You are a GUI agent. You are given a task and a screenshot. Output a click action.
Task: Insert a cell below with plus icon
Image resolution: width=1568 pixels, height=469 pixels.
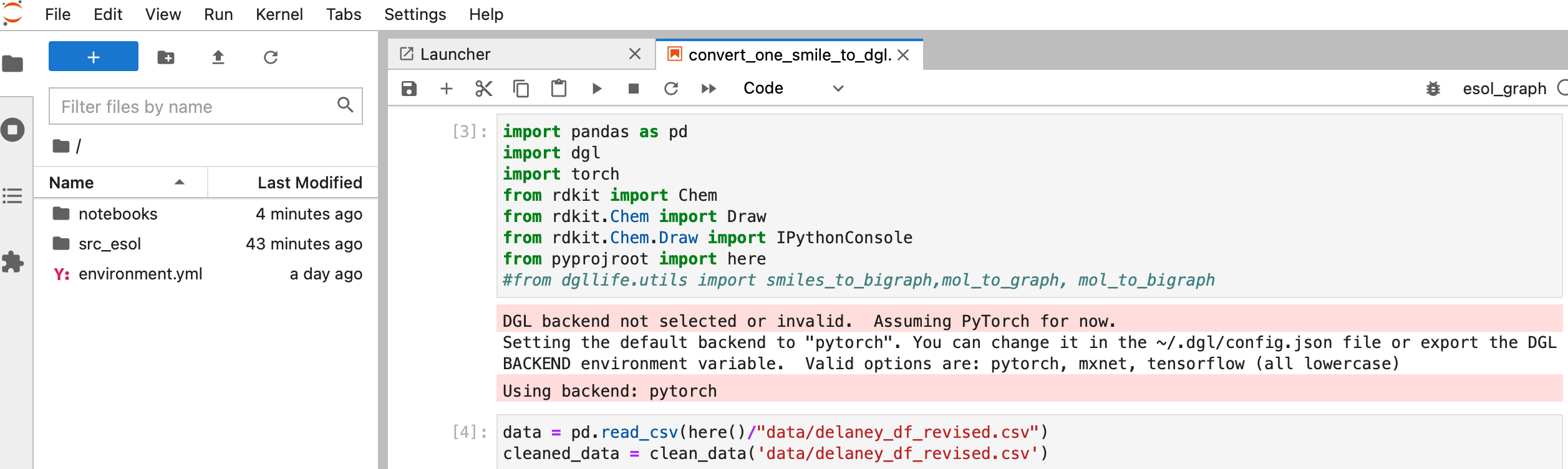447,89
